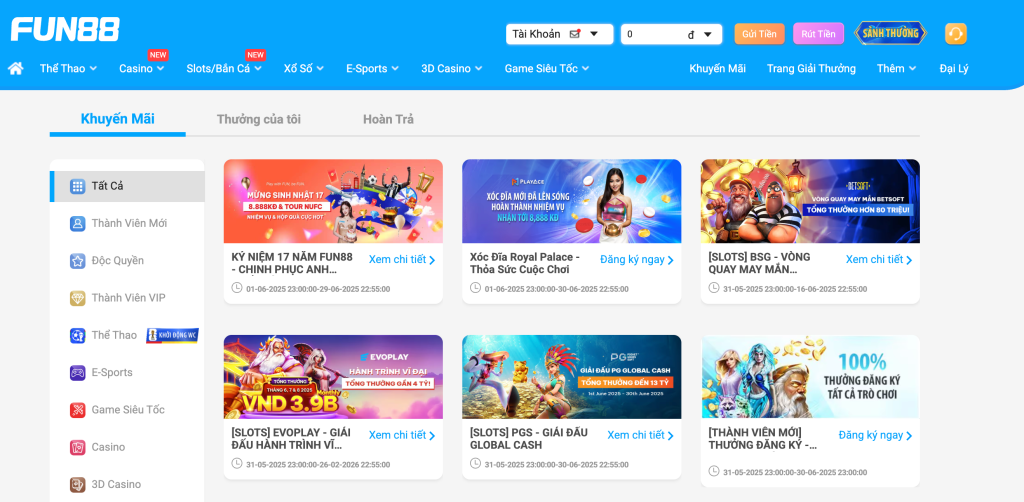Open the Đại Lý page

(953, 68)
